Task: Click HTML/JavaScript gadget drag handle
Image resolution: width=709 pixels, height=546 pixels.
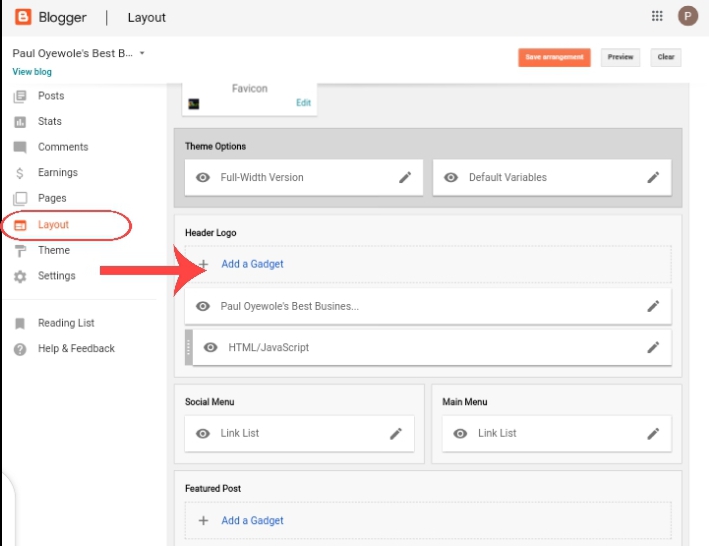Action: pos(189,347)
